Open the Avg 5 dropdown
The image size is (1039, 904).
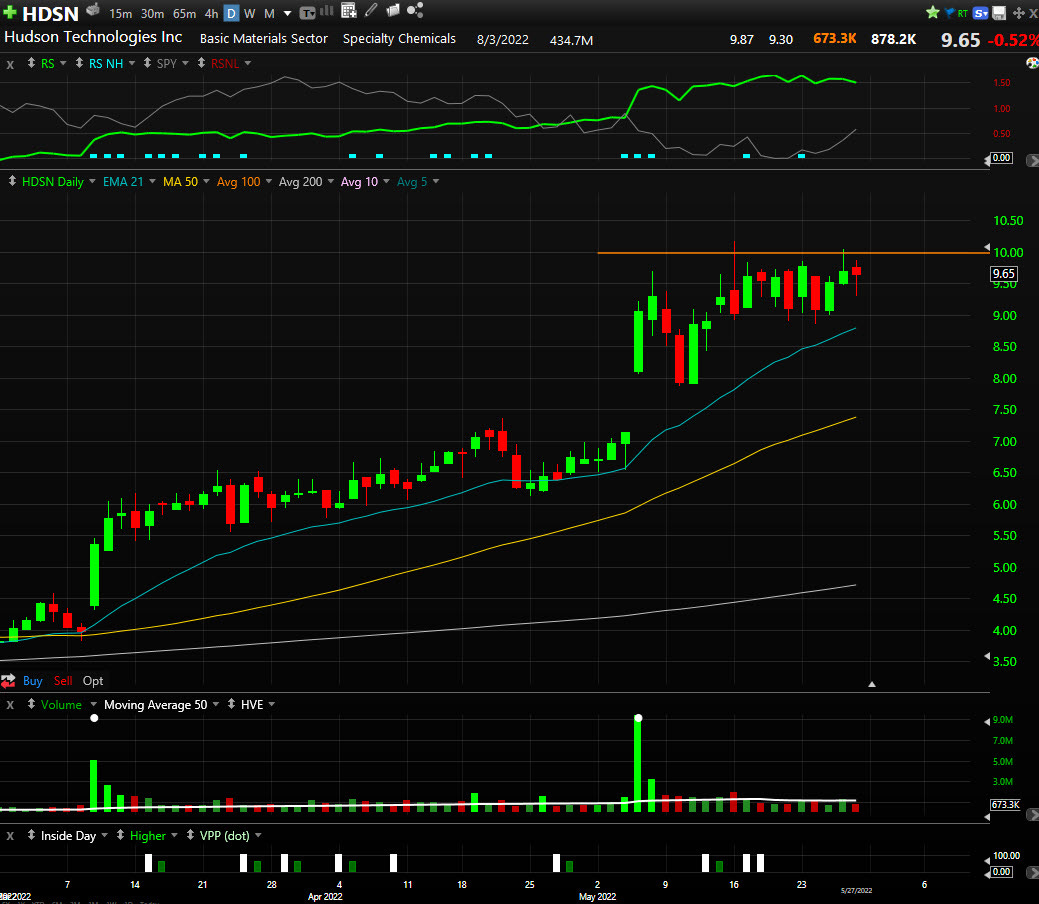tap(435, 182)
